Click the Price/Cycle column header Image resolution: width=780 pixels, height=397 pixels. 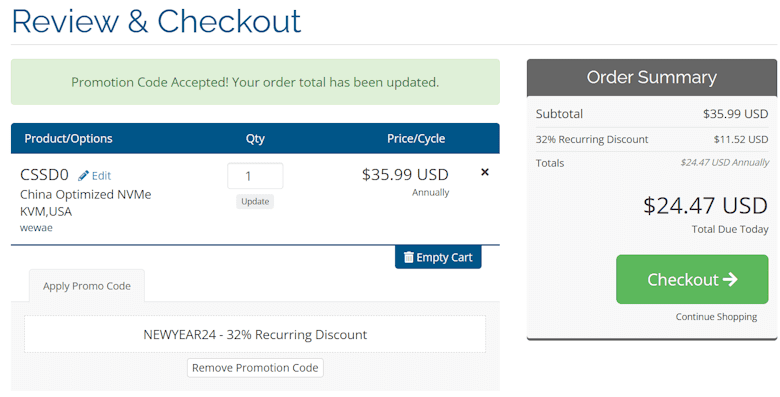416,138
